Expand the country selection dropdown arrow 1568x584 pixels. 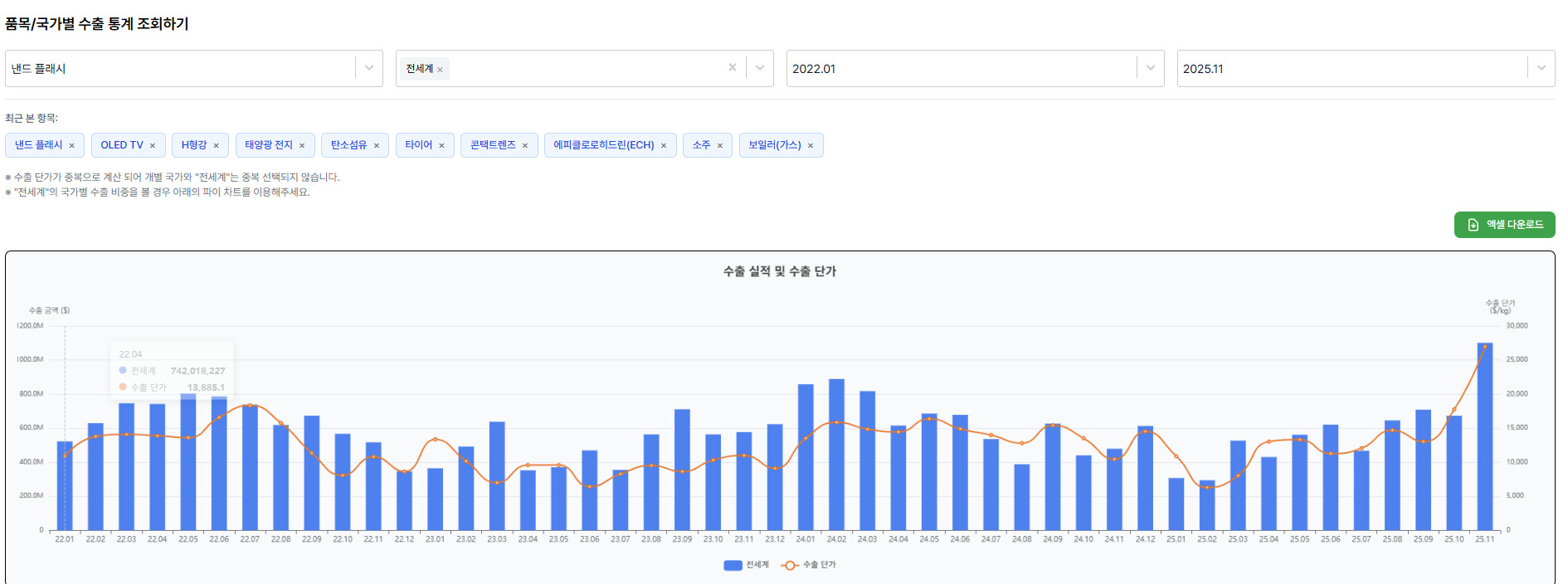(x=759, y=68)
